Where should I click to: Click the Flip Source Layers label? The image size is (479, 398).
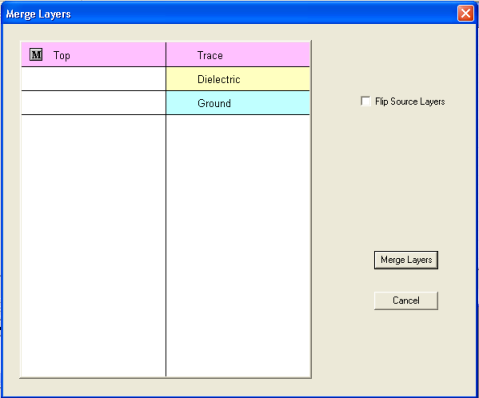pos(410,101)
